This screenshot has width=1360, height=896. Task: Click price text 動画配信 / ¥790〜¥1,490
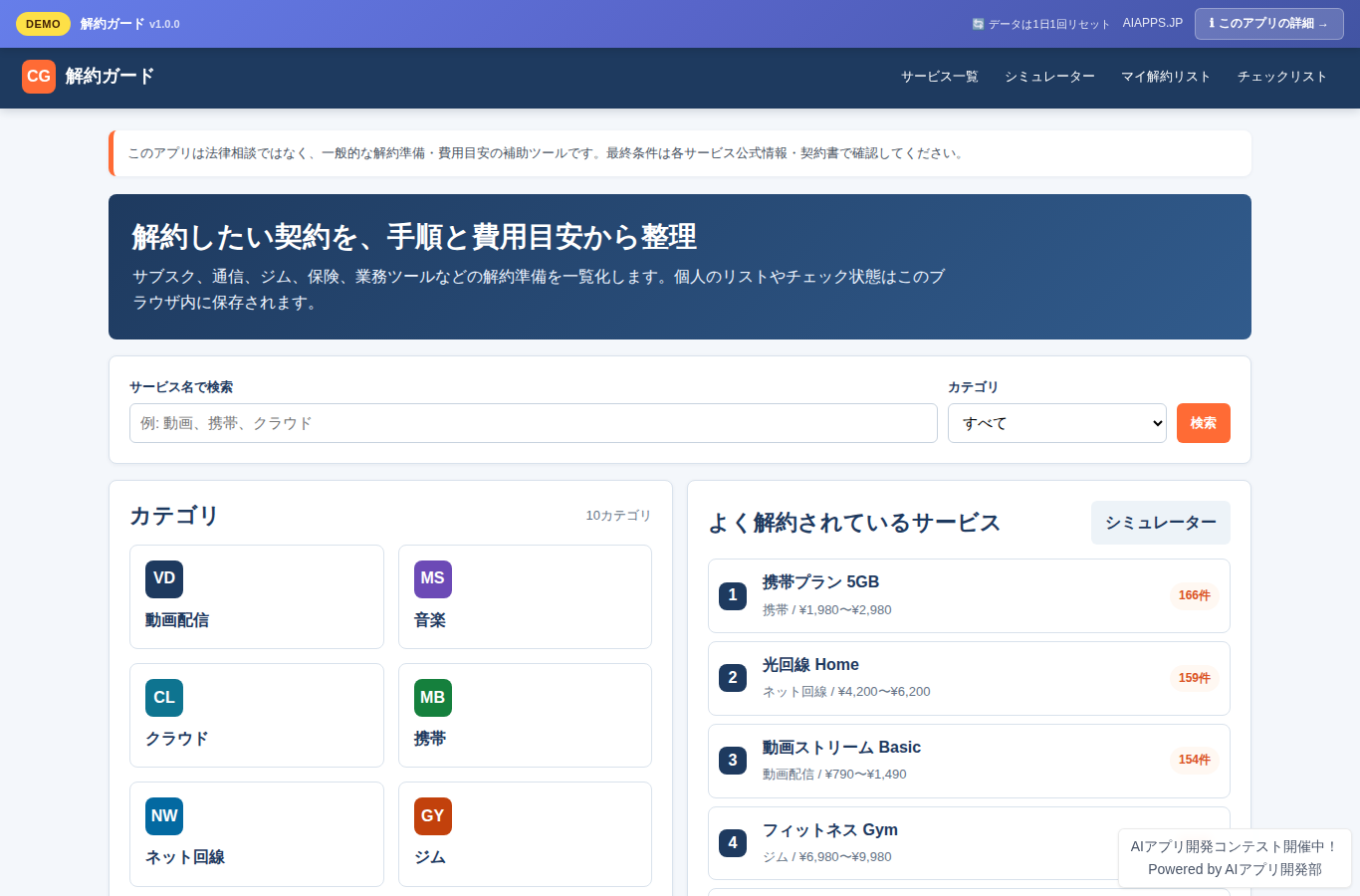coord(834,775)
